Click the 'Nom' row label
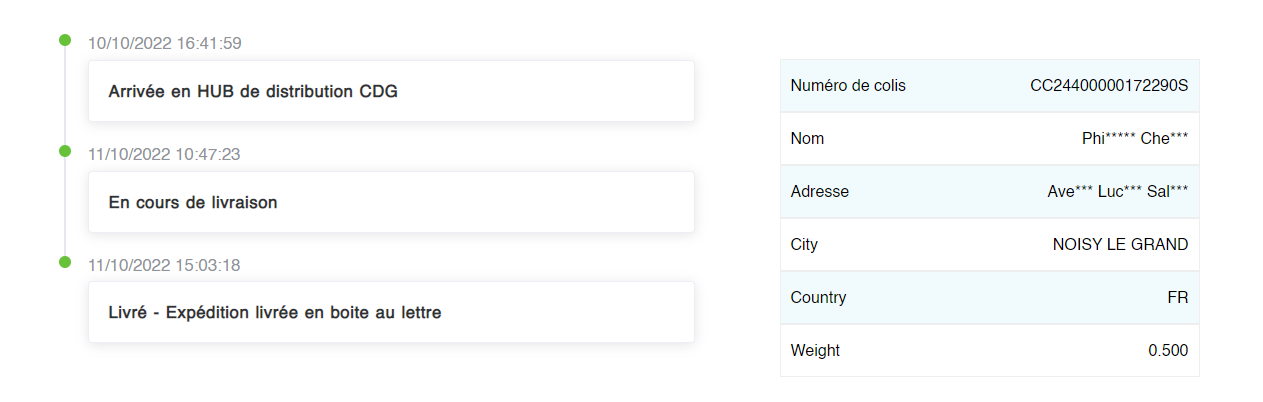 [807, 139]
